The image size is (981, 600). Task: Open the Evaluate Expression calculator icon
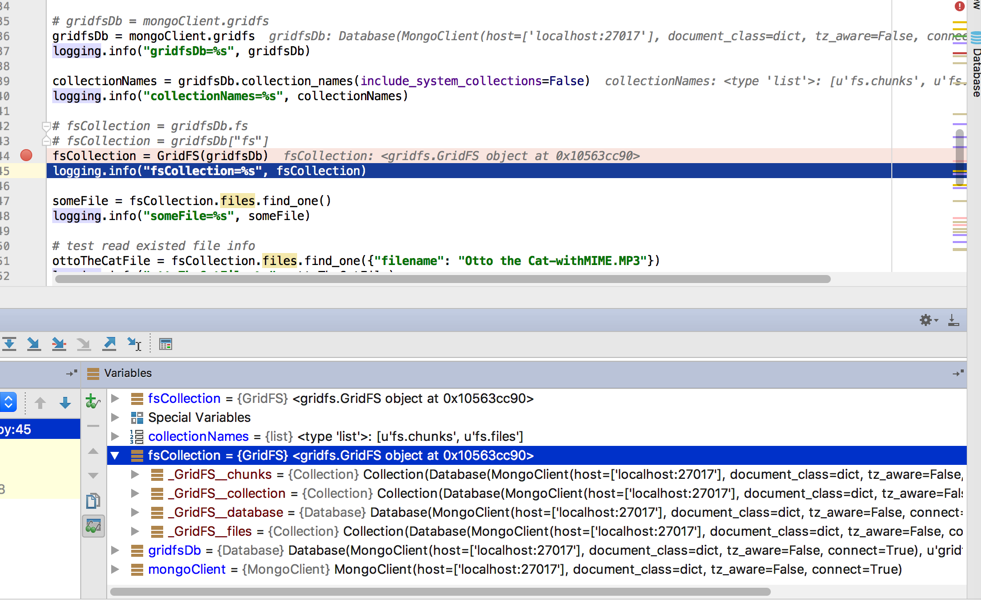(165, 344)
